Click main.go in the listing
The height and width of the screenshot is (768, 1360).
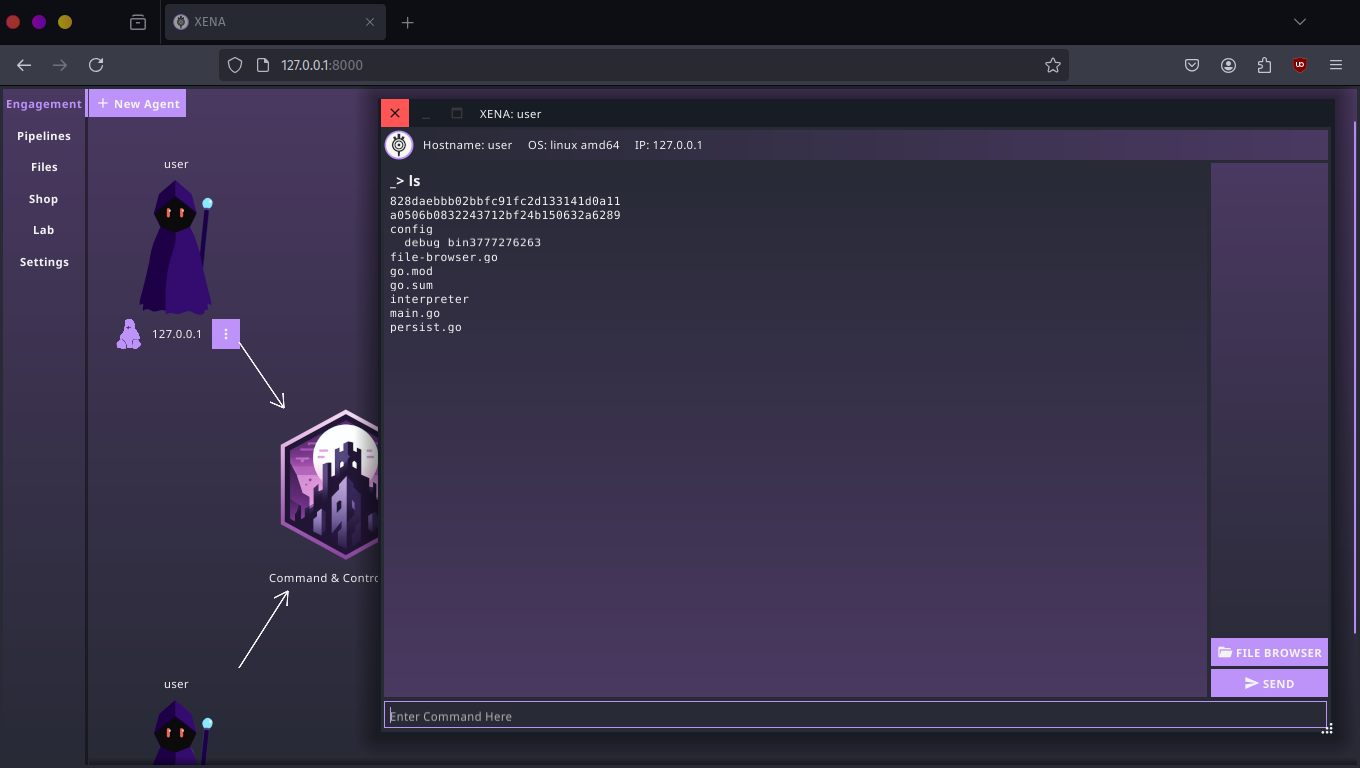click(x=415, y=313)
